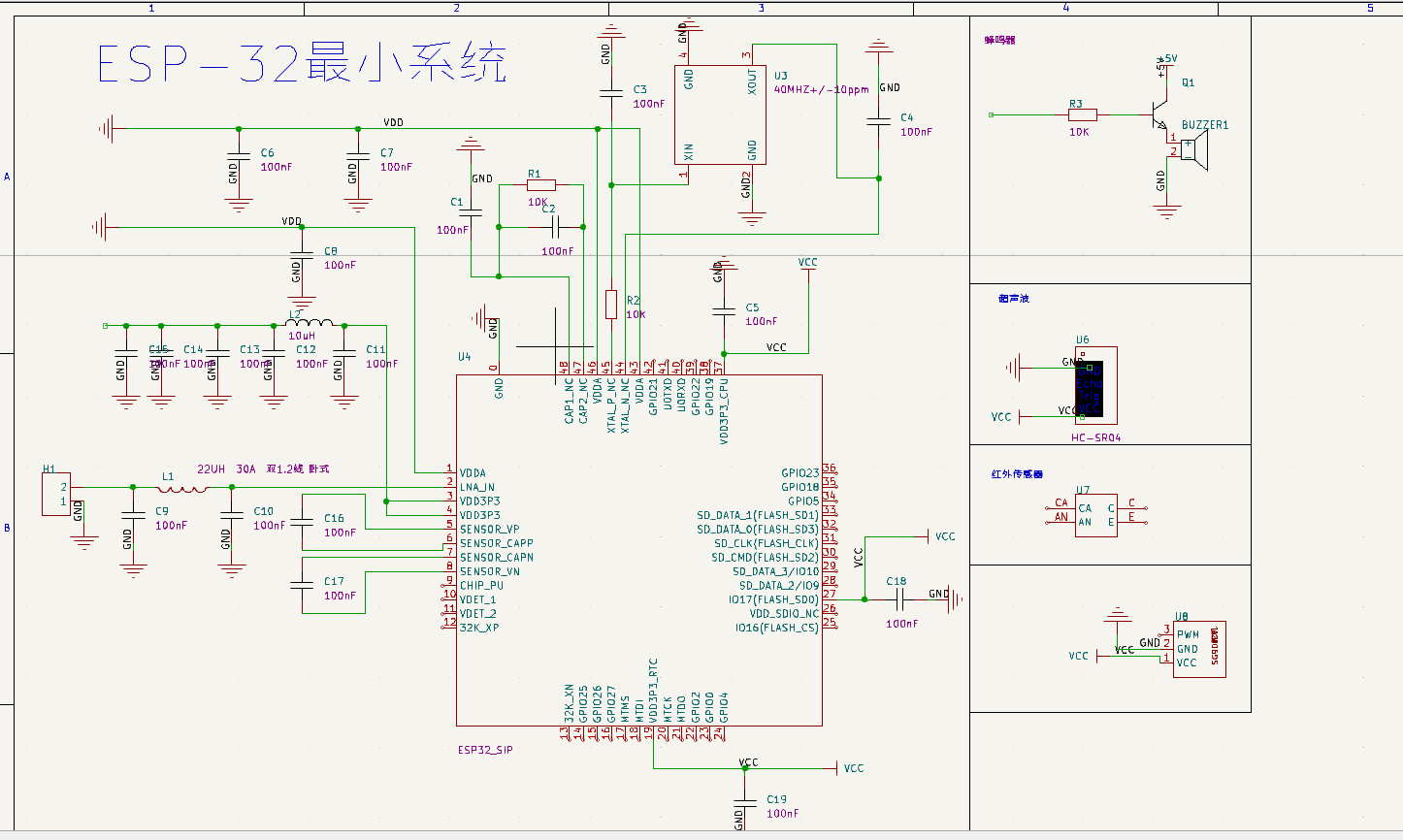Select the C3 capacitor symbol
Screen dimensions: 1403x840
(610, 93)
